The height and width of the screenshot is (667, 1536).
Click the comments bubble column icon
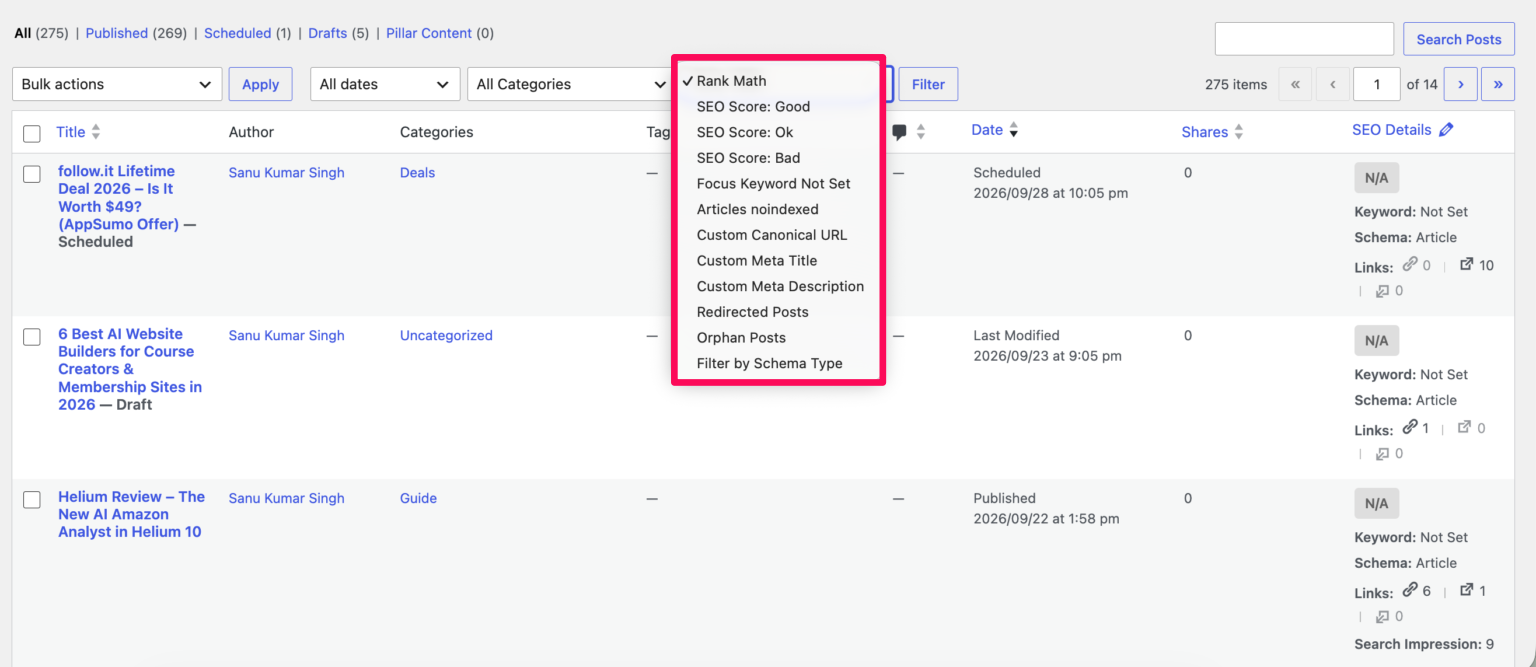point(899,132)
